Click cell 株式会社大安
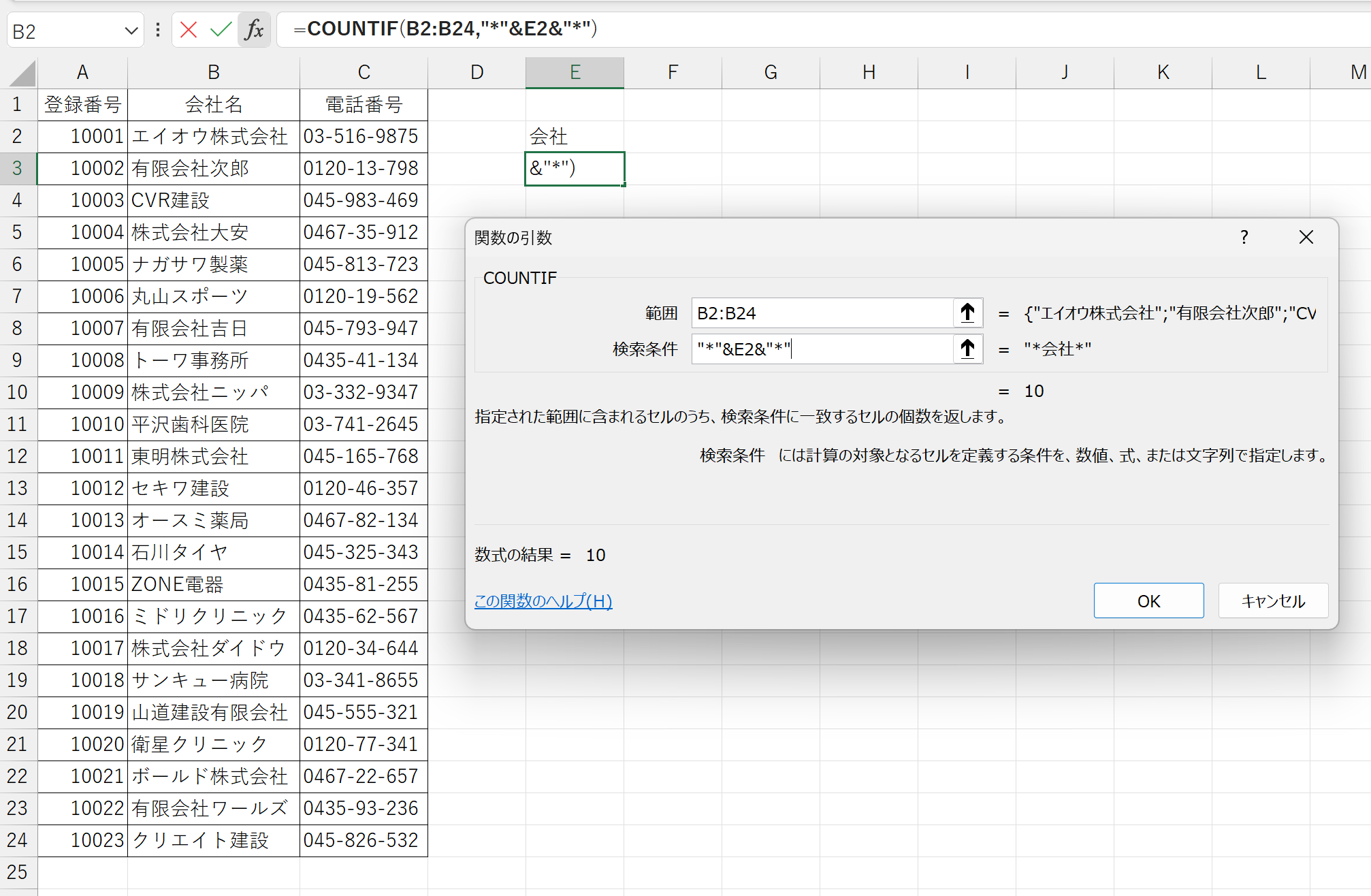1371x896 pixels. pyautogui.click(x=214, y=232)
